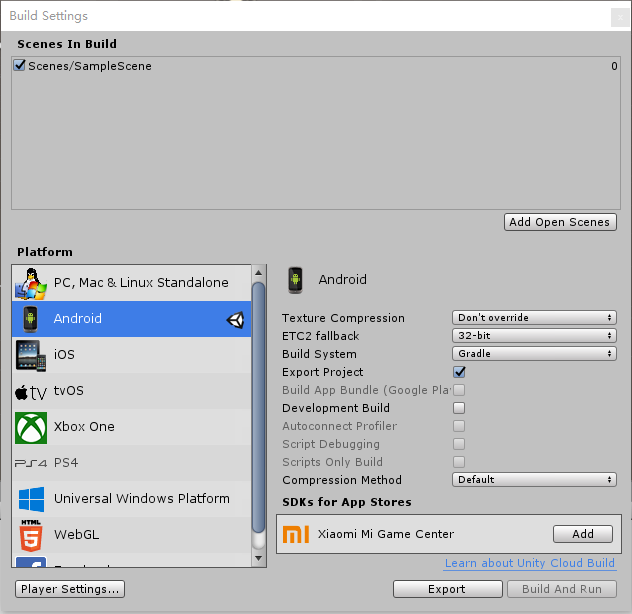Click the Export button
The height and width of the screenshot is (614, 632).
448,589
